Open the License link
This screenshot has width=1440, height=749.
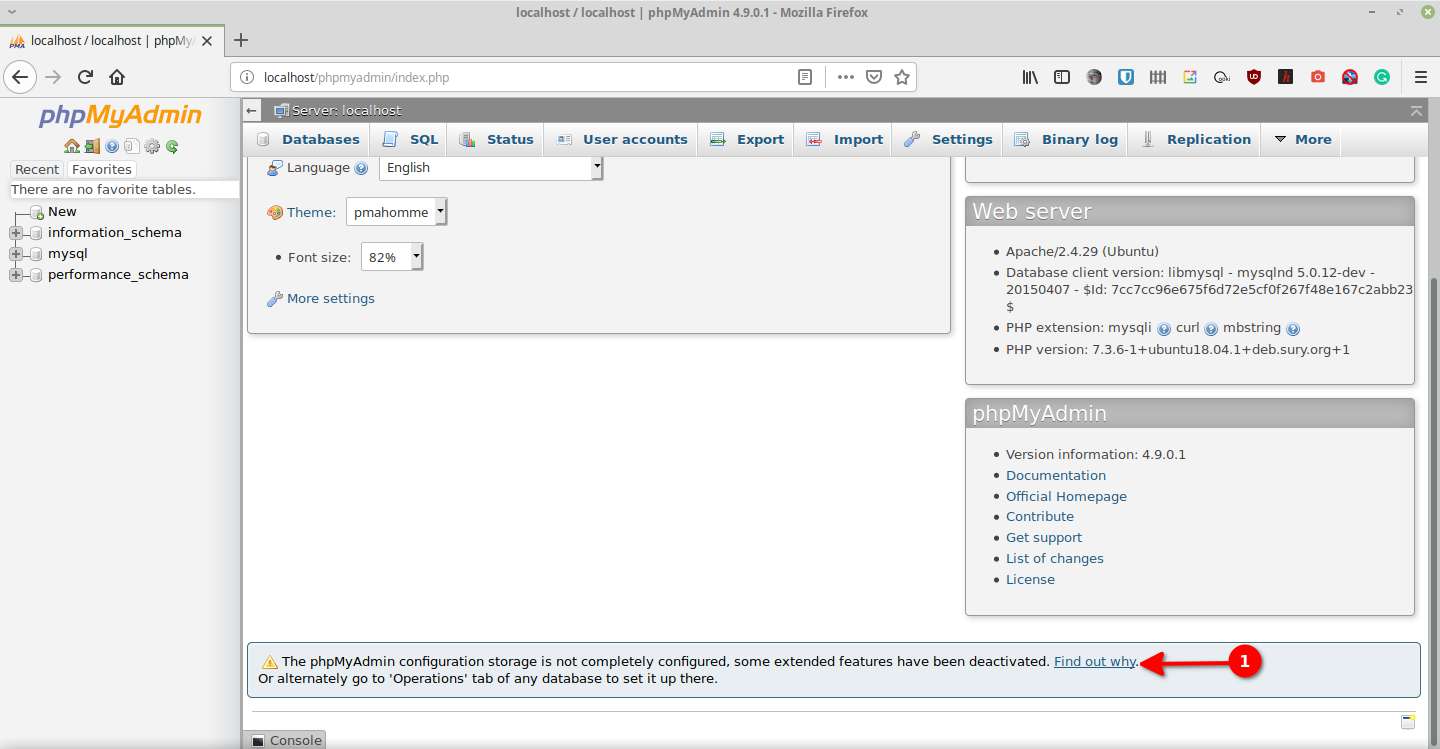pos(1030,580)
